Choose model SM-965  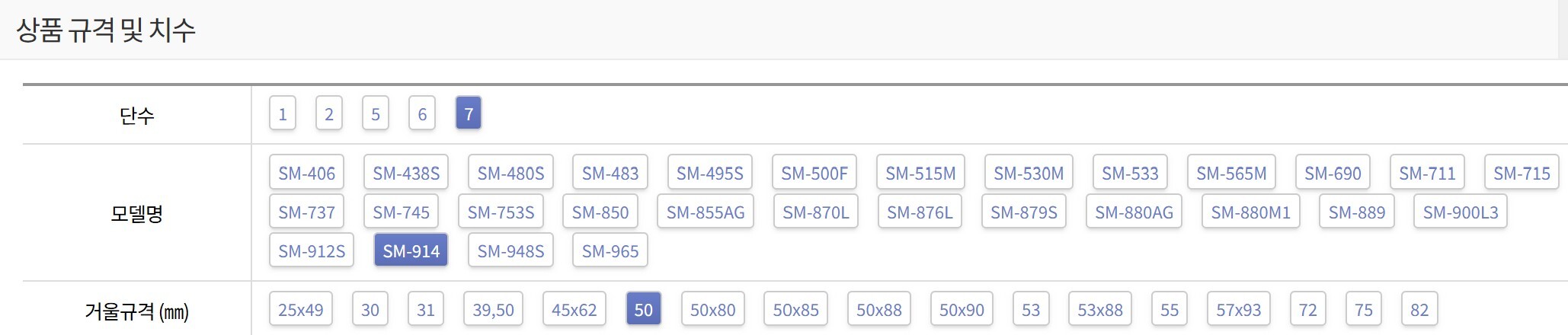tap(610, 250)
